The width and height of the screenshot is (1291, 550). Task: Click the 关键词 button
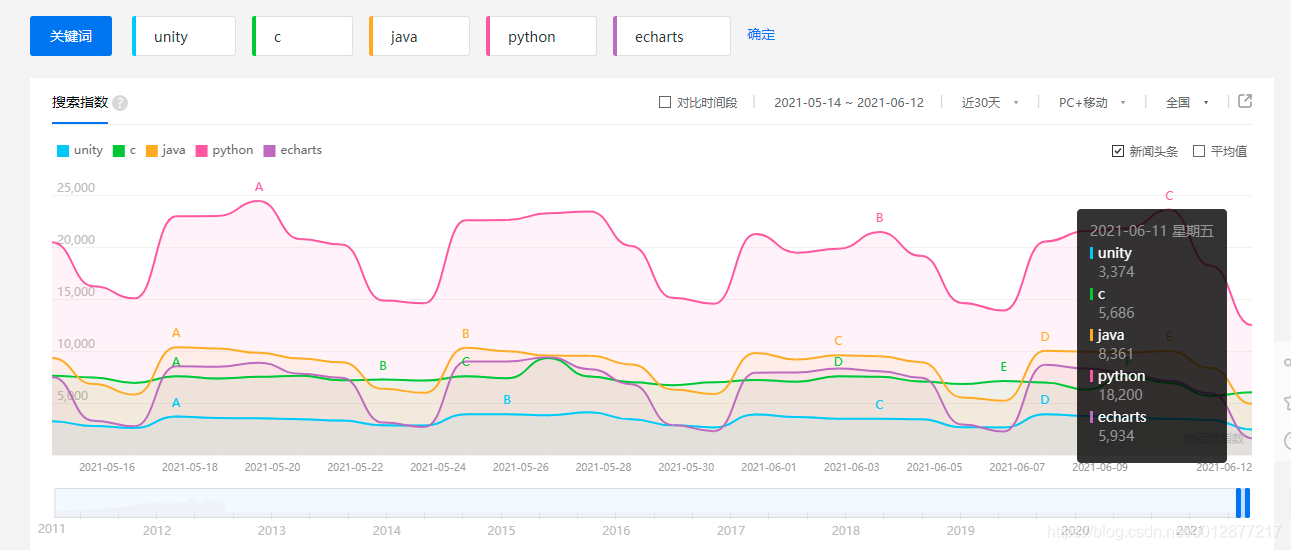coord(71,36)
